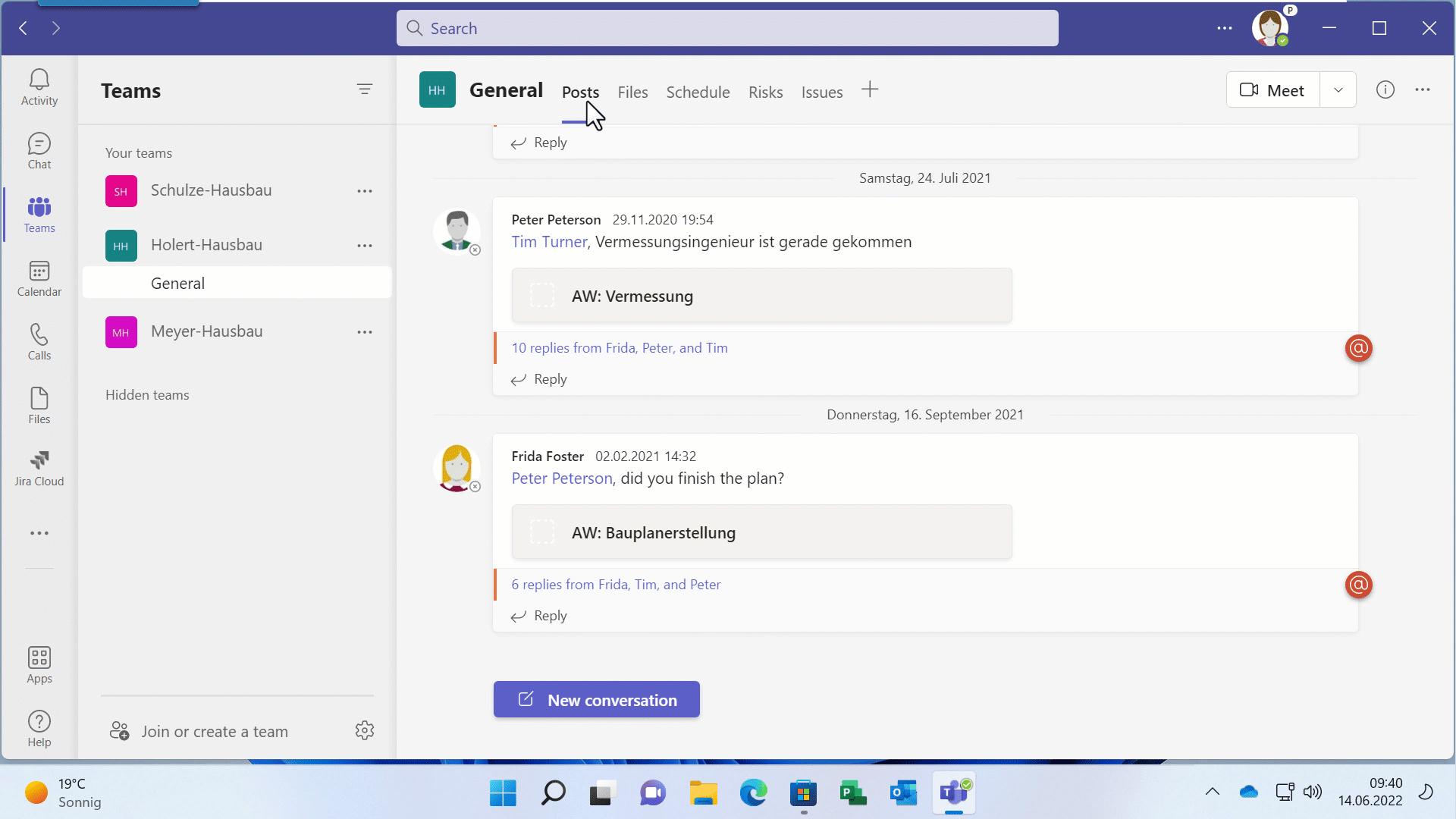Click the Search box

coord(727,29)
